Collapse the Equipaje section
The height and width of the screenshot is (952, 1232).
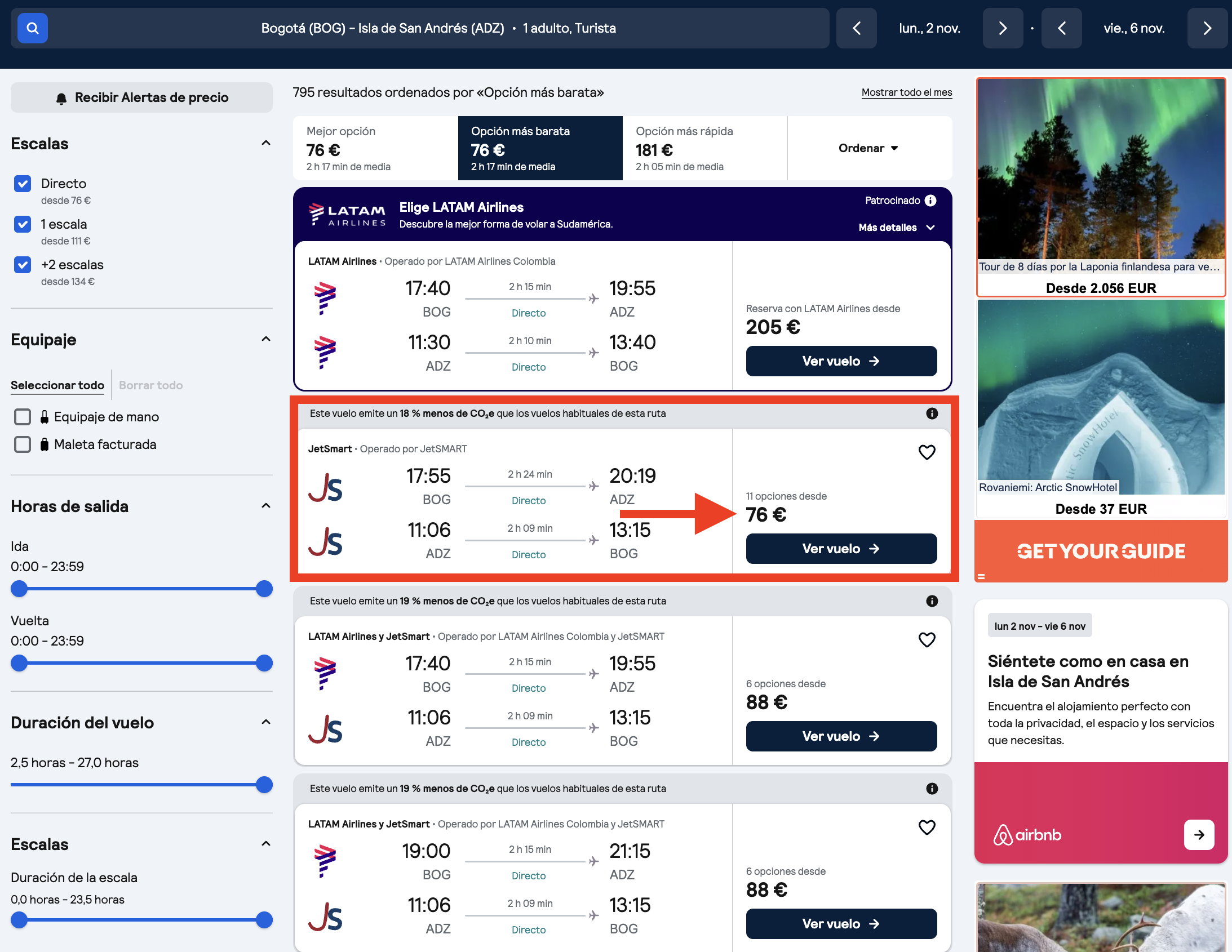point(266,339)
